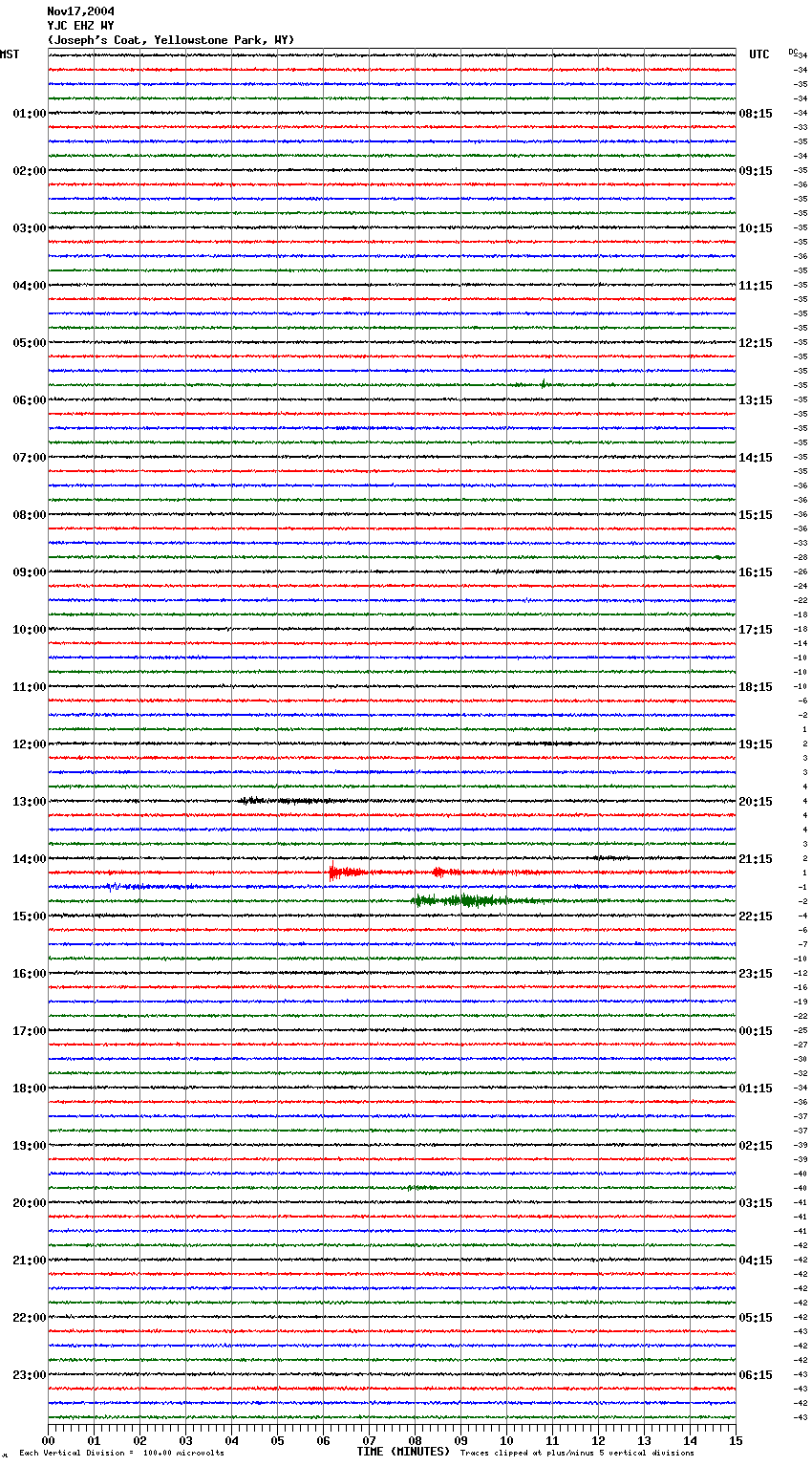Select the "06:00" MST hour label
The height and width of the screenshot is (1466, 812).
point(30,400)
